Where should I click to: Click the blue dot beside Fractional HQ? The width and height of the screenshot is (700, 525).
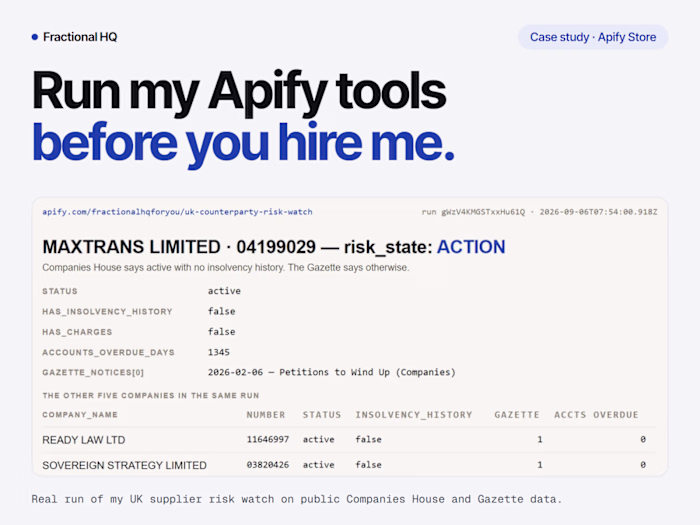pos(35,37)
